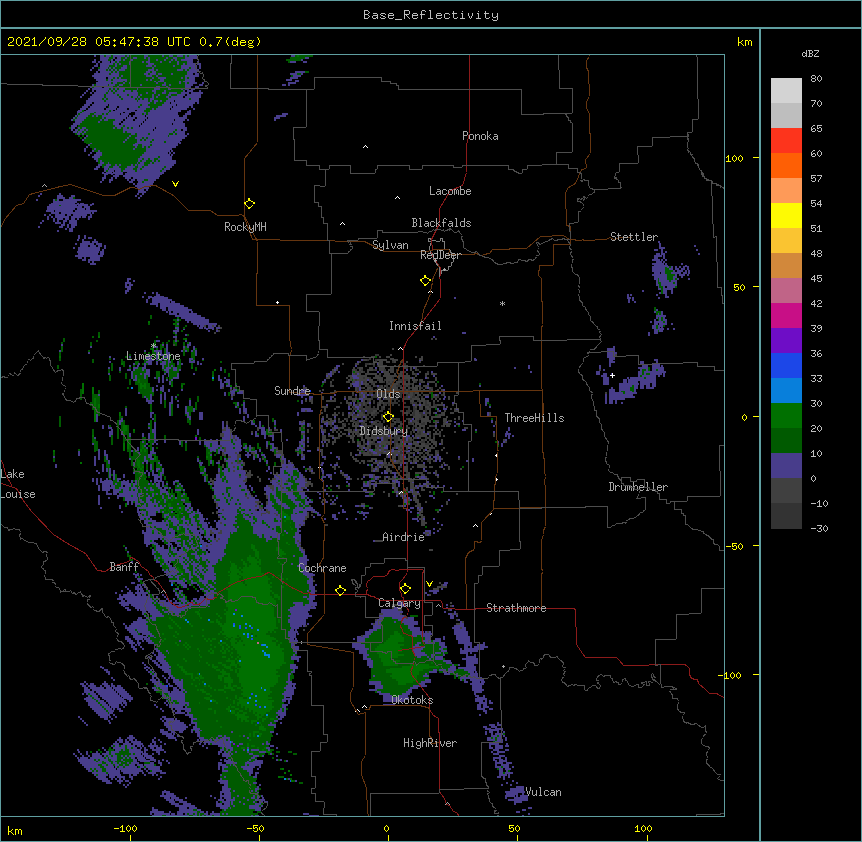Click the Cochrane label

coord(322,568)
